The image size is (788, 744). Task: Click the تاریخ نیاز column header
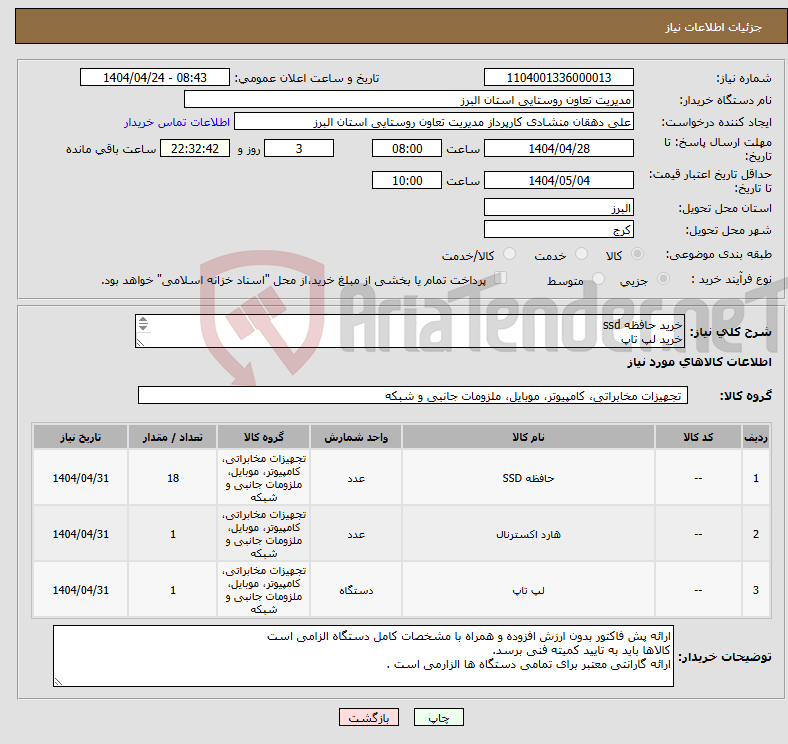click(x=80, y=437)
